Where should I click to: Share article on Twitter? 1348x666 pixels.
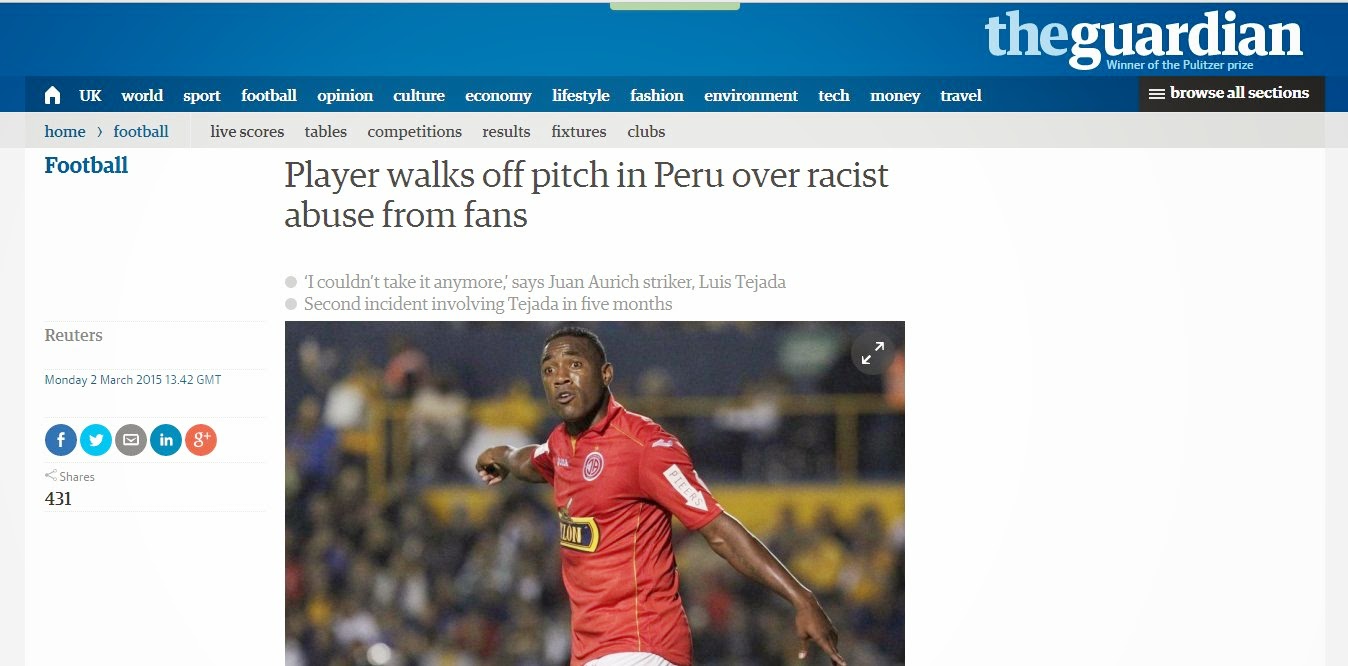(x=96, y=440)
